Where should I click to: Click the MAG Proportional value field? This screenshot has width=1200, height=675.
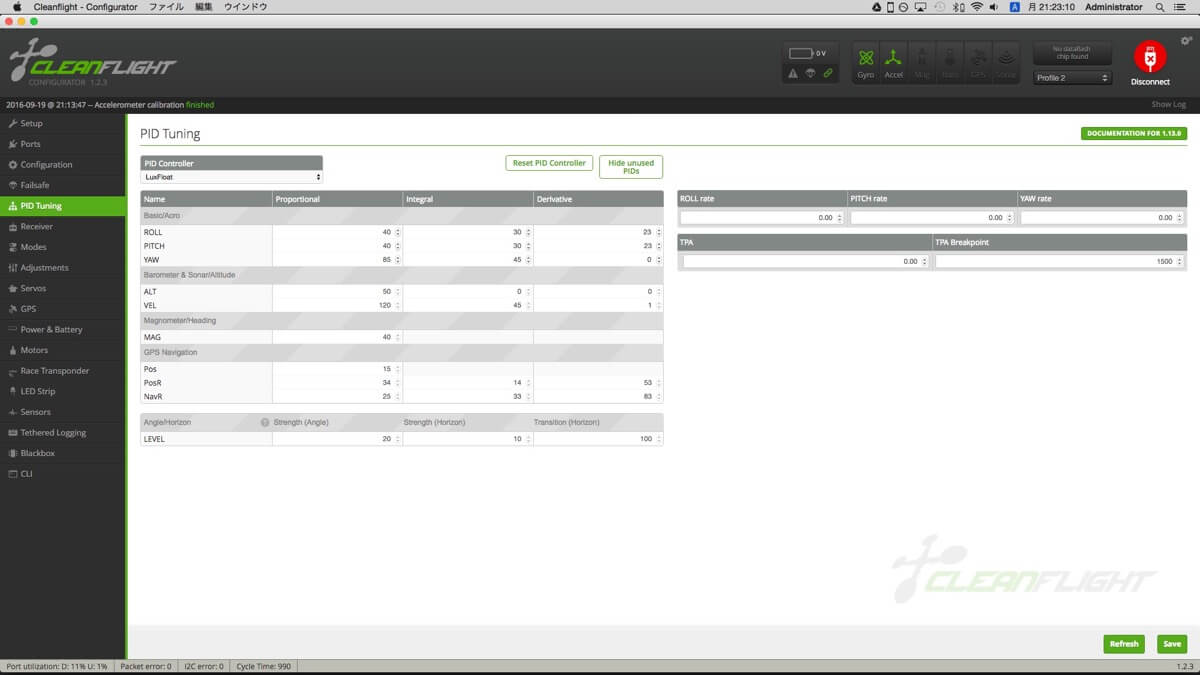click(337, 337)
